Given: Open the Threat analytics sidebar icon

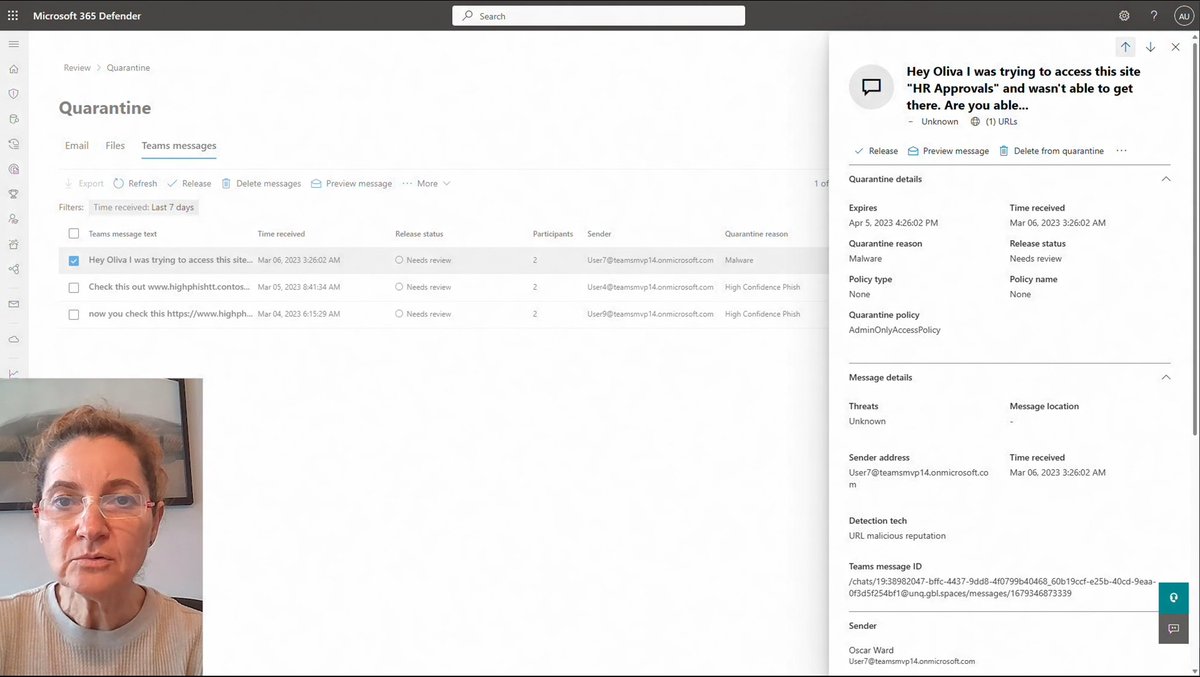Looking at the screenshot, I should click(14, 169).
